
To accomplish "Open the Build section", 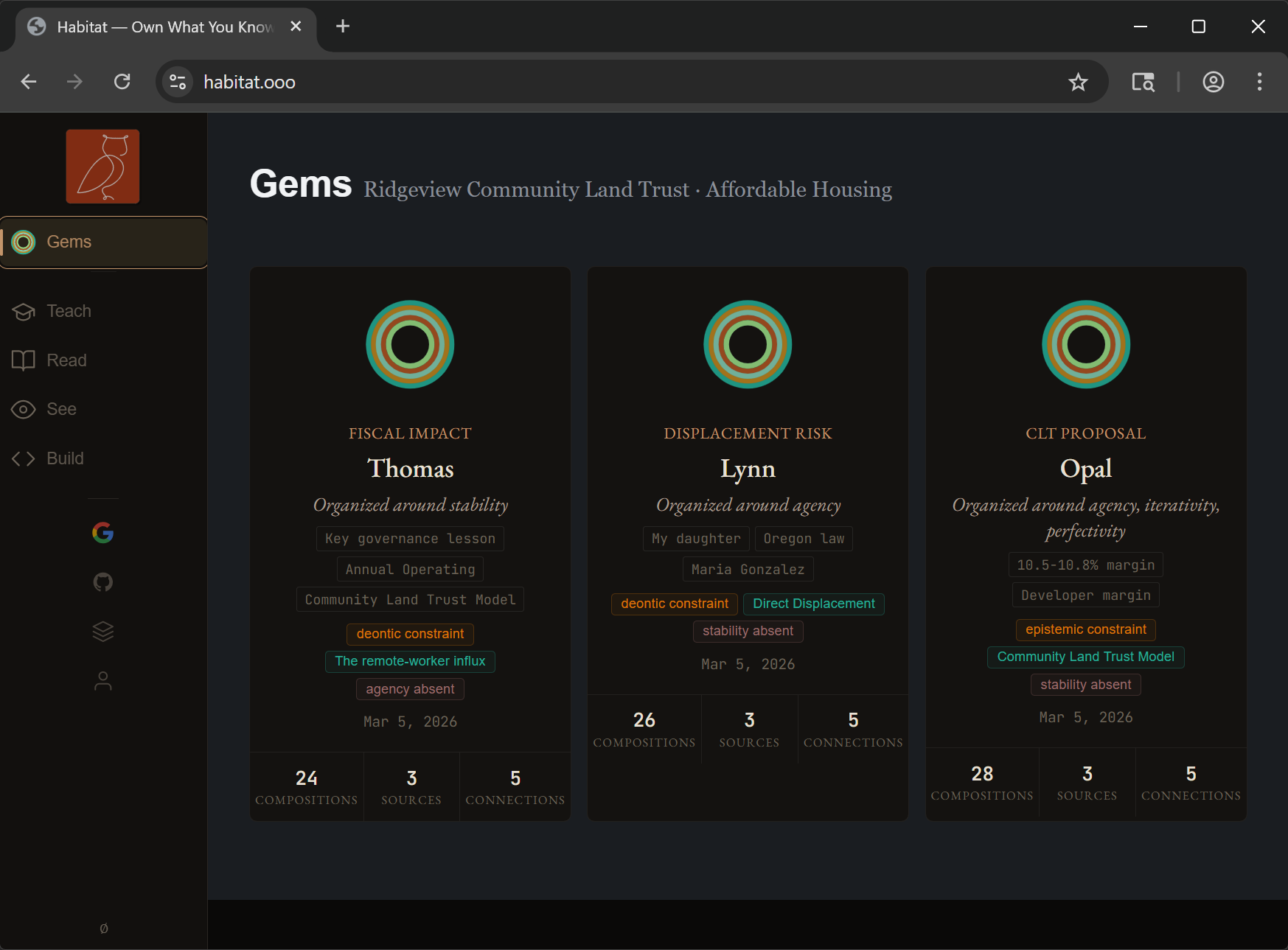I will (x=65, y=458).
